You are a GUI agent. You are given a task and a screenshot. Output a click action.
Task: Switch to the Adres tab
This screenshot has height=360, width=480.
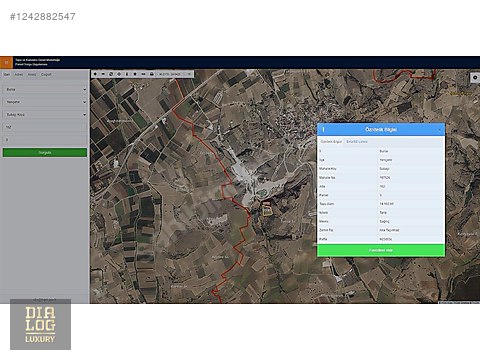19,74
